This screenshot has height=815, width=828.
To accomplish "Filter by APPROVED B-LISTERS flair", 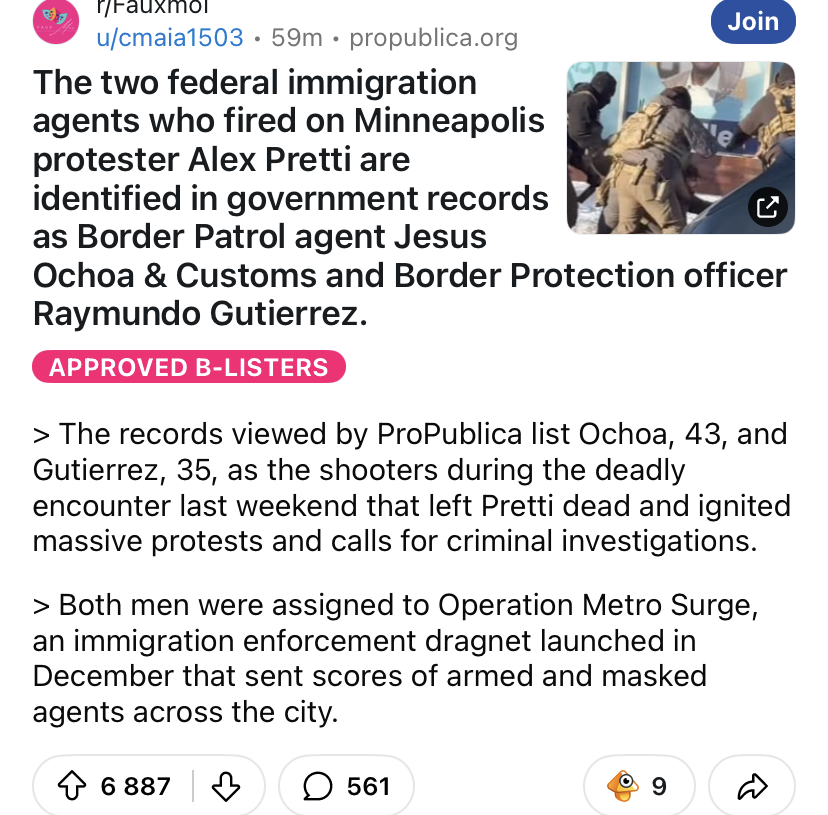I will (x=189, y=367).
